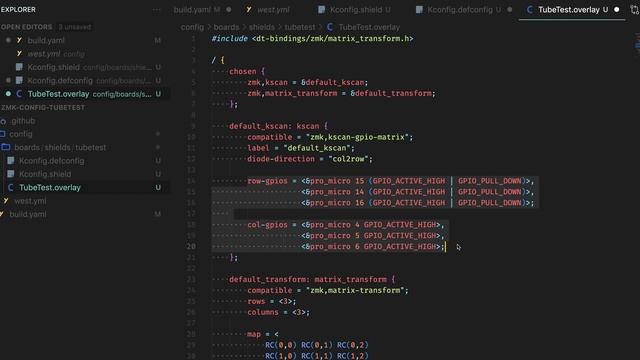Image resolution: width=640 pixels, height=360 pixels.
Task: Click file icon beside Kconfig.shield in Open Editors
Action: [19, 67]
